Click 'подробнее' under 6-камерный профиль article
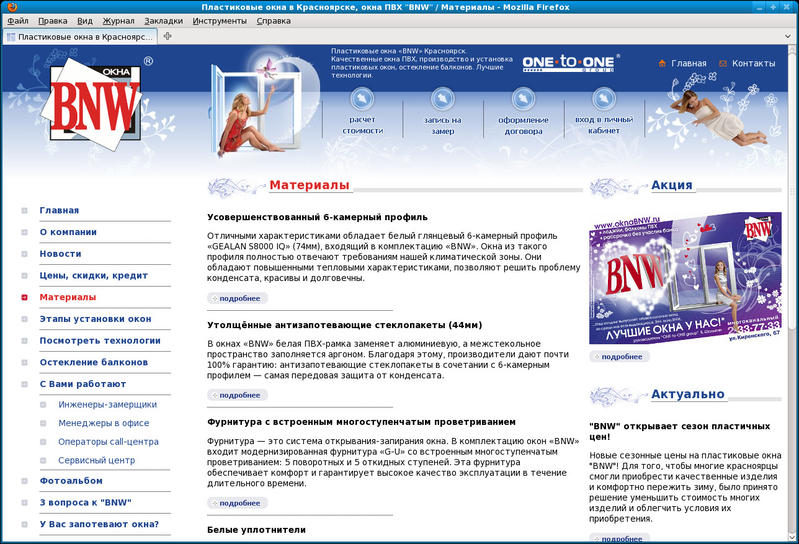 coord(237,298)
